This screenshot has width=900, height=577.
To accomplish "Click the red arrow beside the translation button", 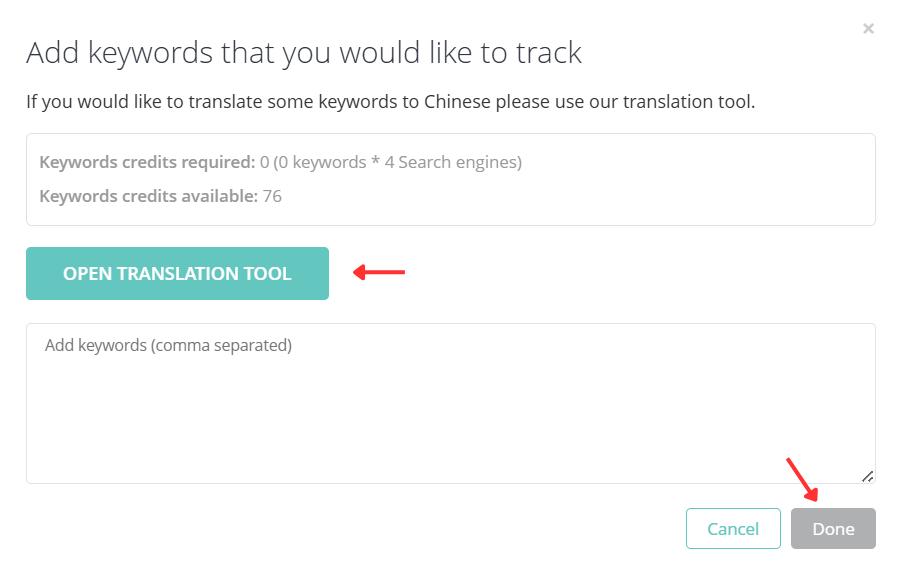I will tap(380, 271).
